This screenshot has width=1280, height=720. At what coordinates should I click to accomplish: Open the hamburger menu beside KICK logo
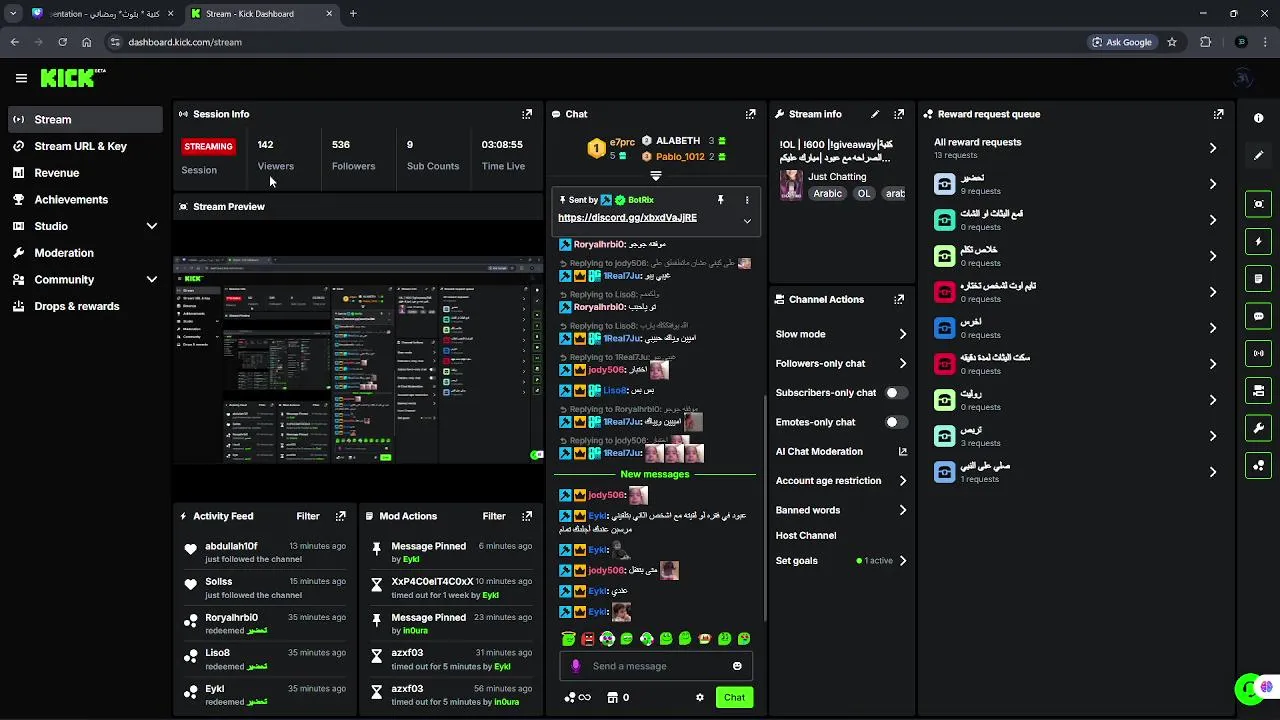pos(21,78)
